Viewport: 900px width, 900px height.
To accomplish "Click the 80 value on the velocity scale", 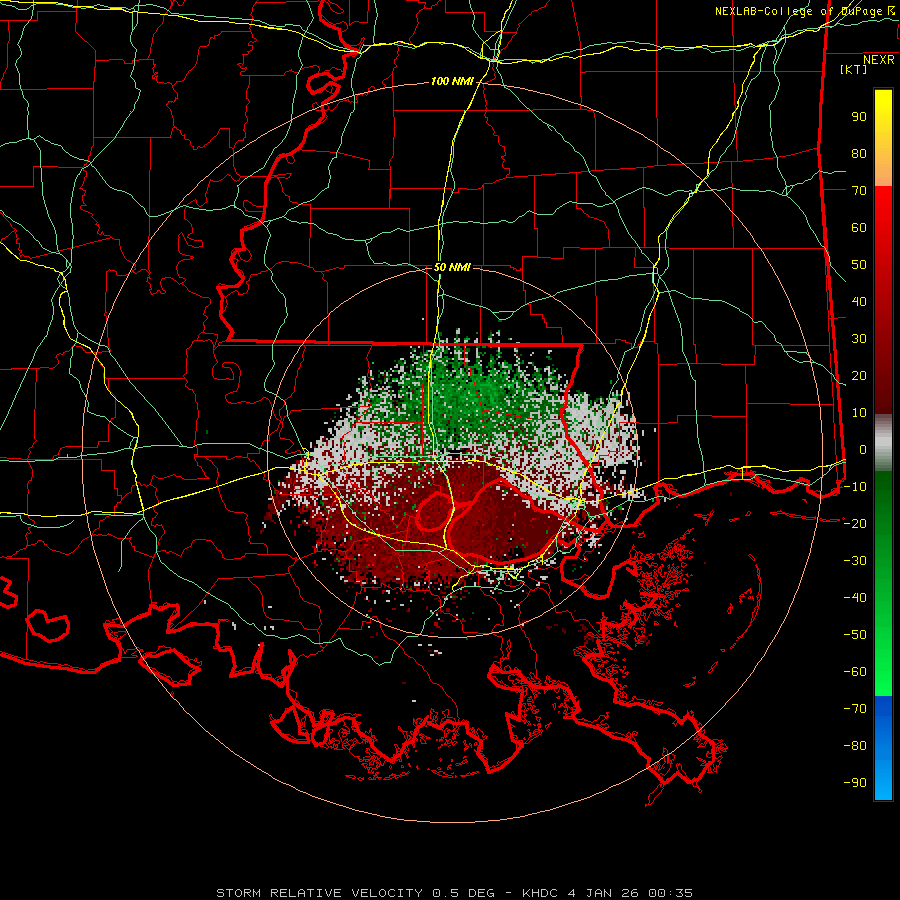I will pyautogui.click(x=859, y=154).
